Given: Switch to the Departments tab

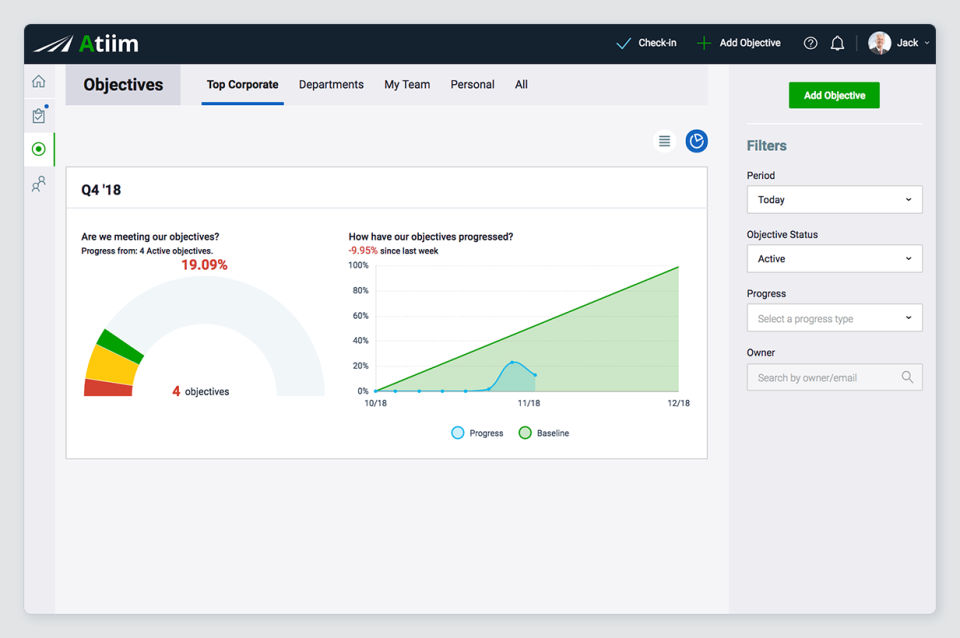Looking at the screenshot, I should pos(331,84).
